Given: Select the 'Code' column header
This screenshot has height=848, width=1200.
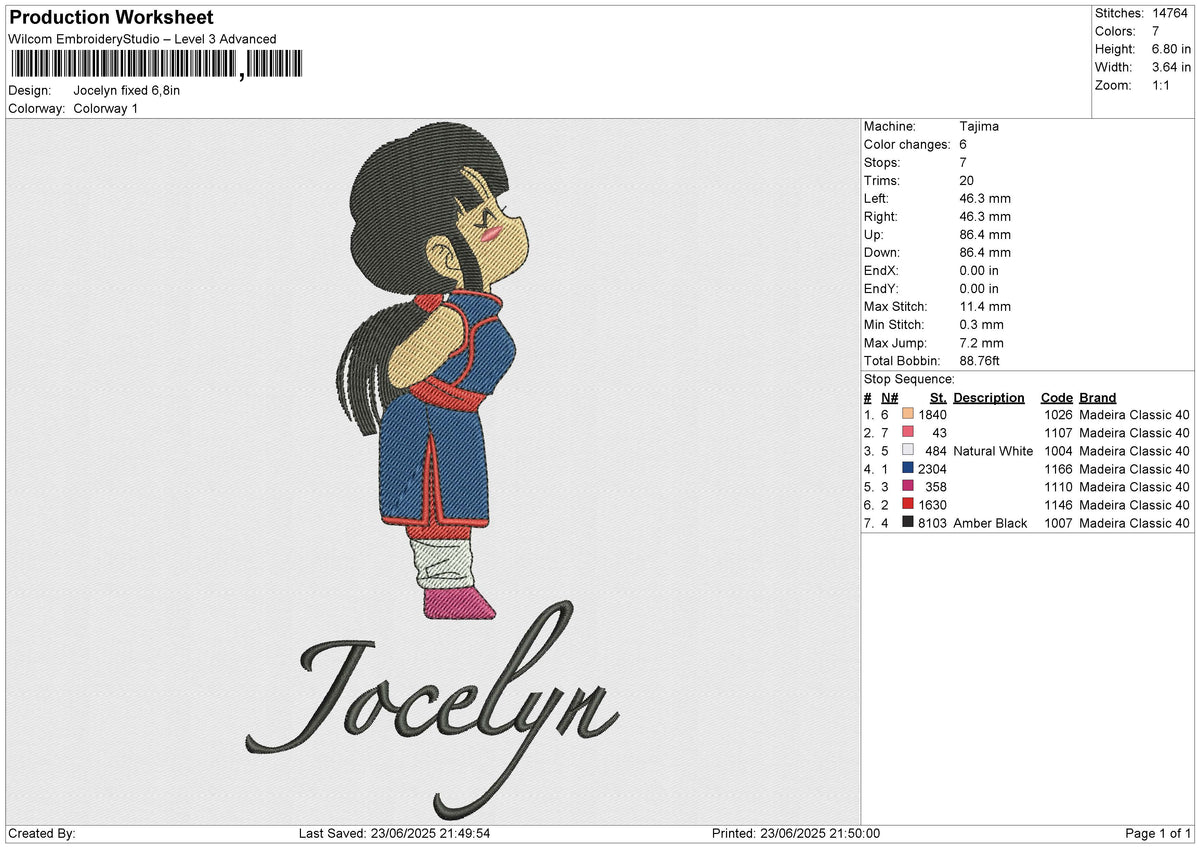Looking at the screenshot, I should coord(1056,397).
